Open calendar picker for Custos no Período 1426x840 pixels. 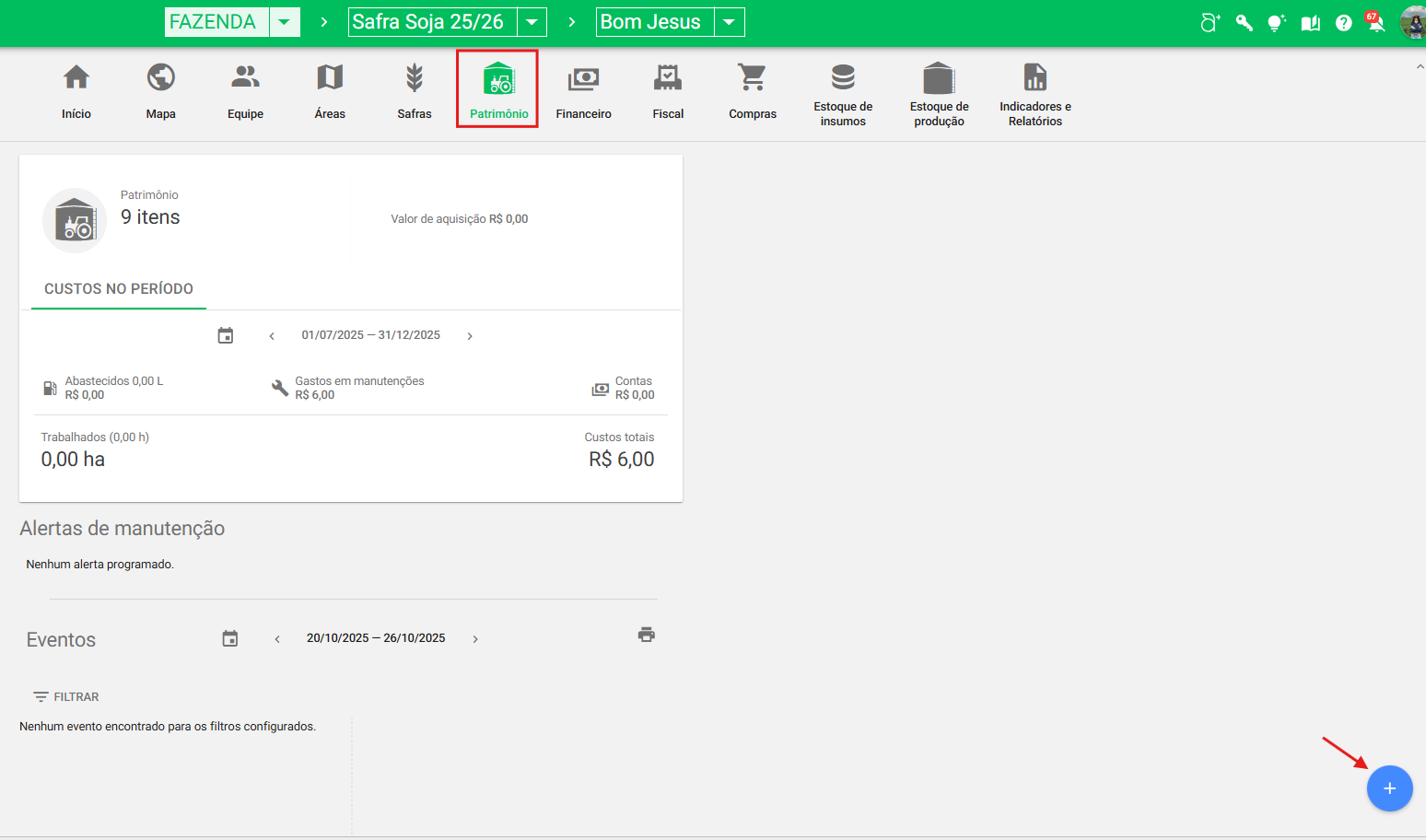(x=226, y=335)
